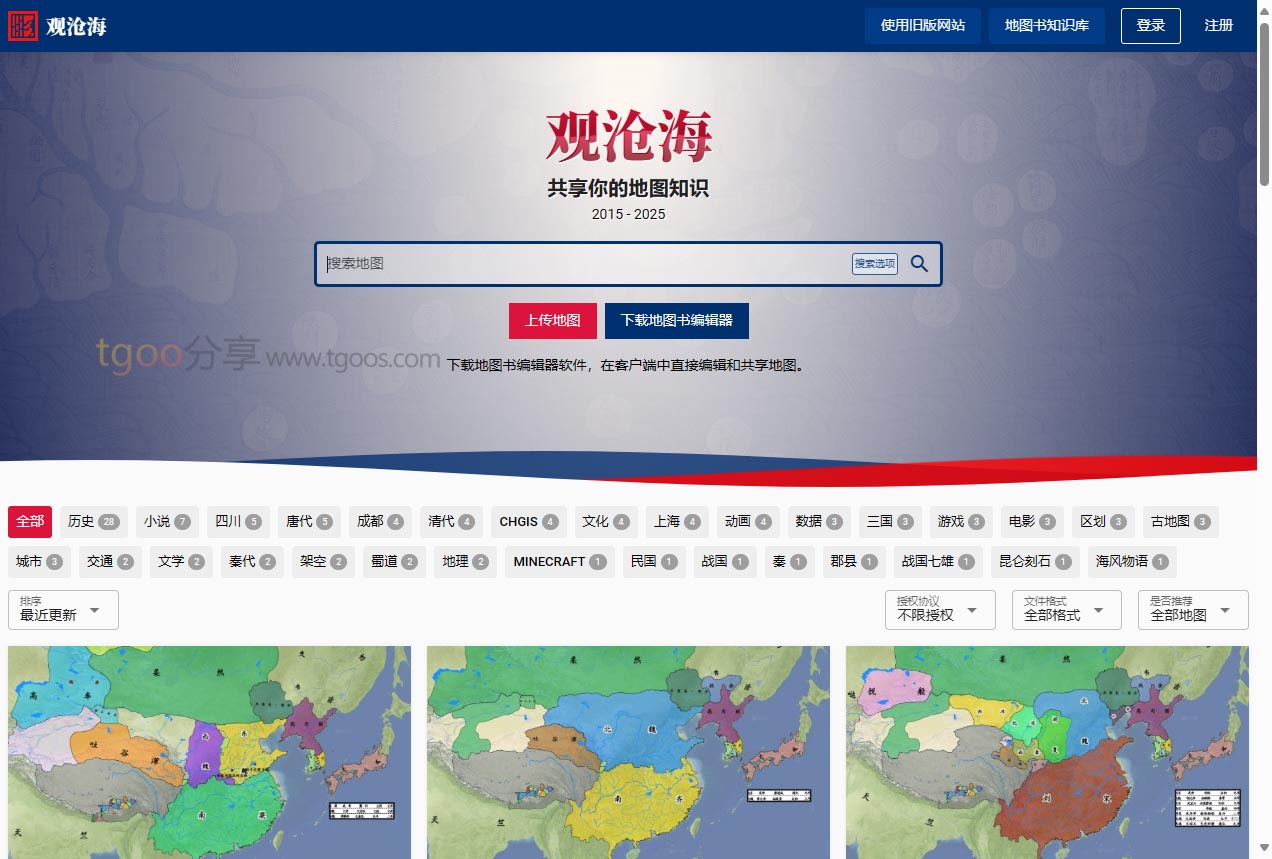Click 下载地图书编辑器 button
The width and height of the screenshot is (1272, 859).
pyautogui.click(x=676, y=321)
